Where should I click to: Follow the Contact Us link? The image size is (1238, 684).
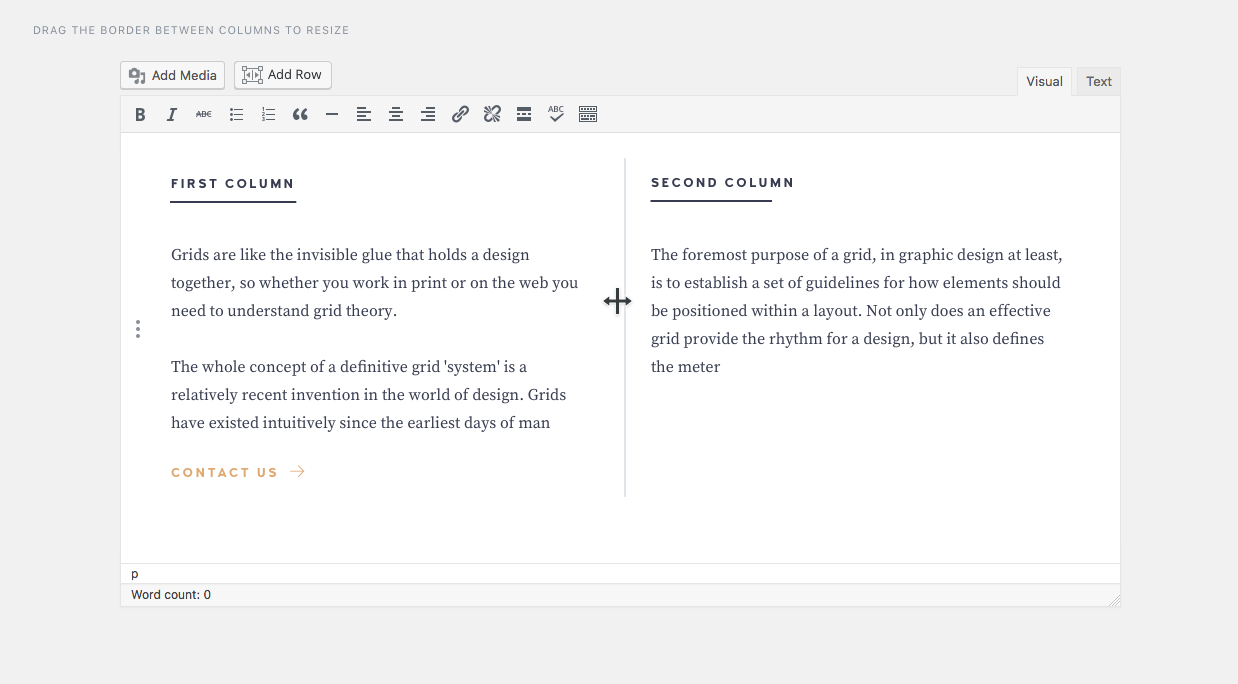point(238,472)
